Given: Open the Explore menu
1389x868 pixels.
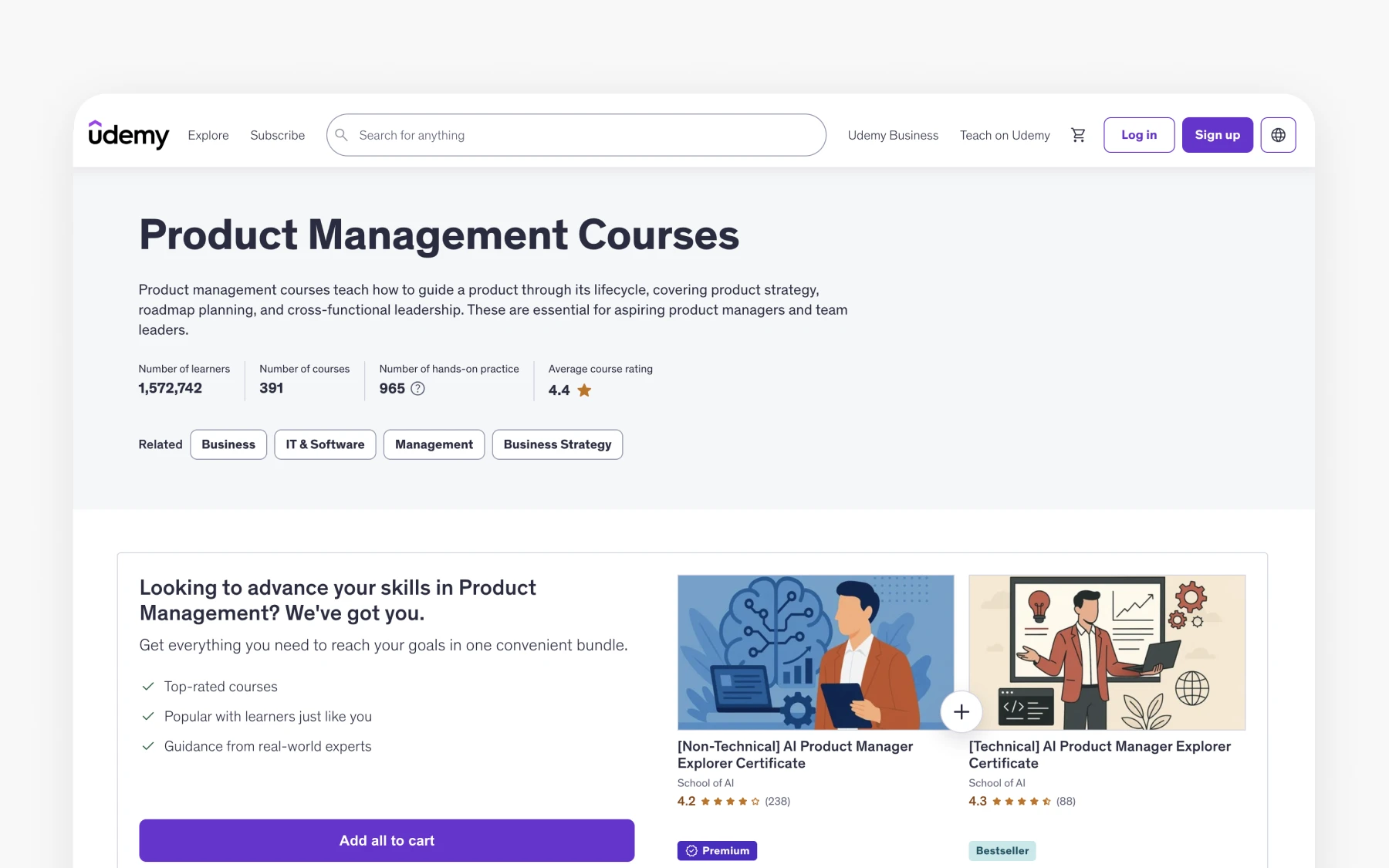Looking at the screenshot, I should coord(208,135).
